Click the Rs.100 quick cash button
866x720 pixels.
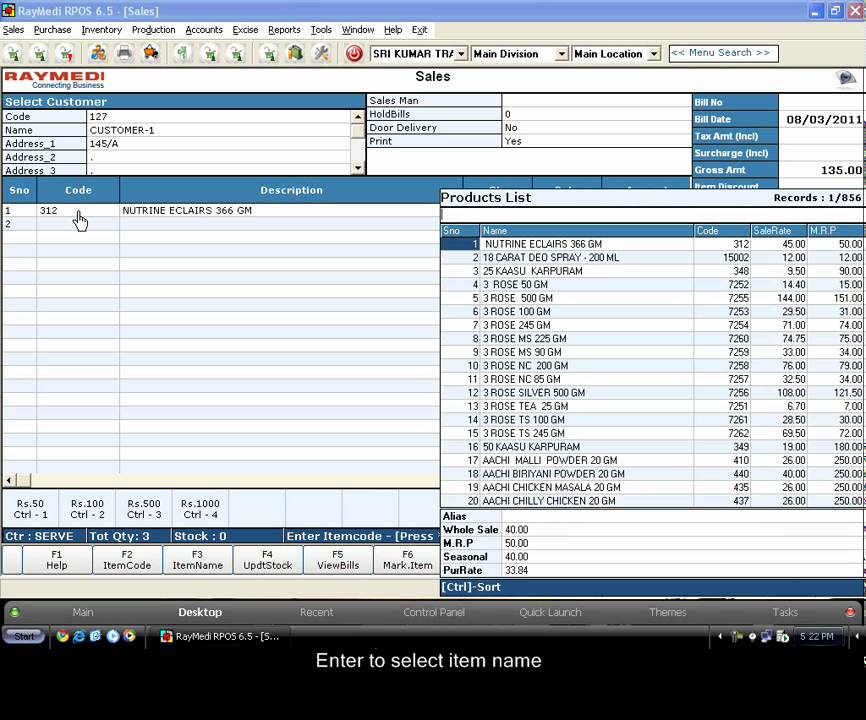click(x=87, y=509)
